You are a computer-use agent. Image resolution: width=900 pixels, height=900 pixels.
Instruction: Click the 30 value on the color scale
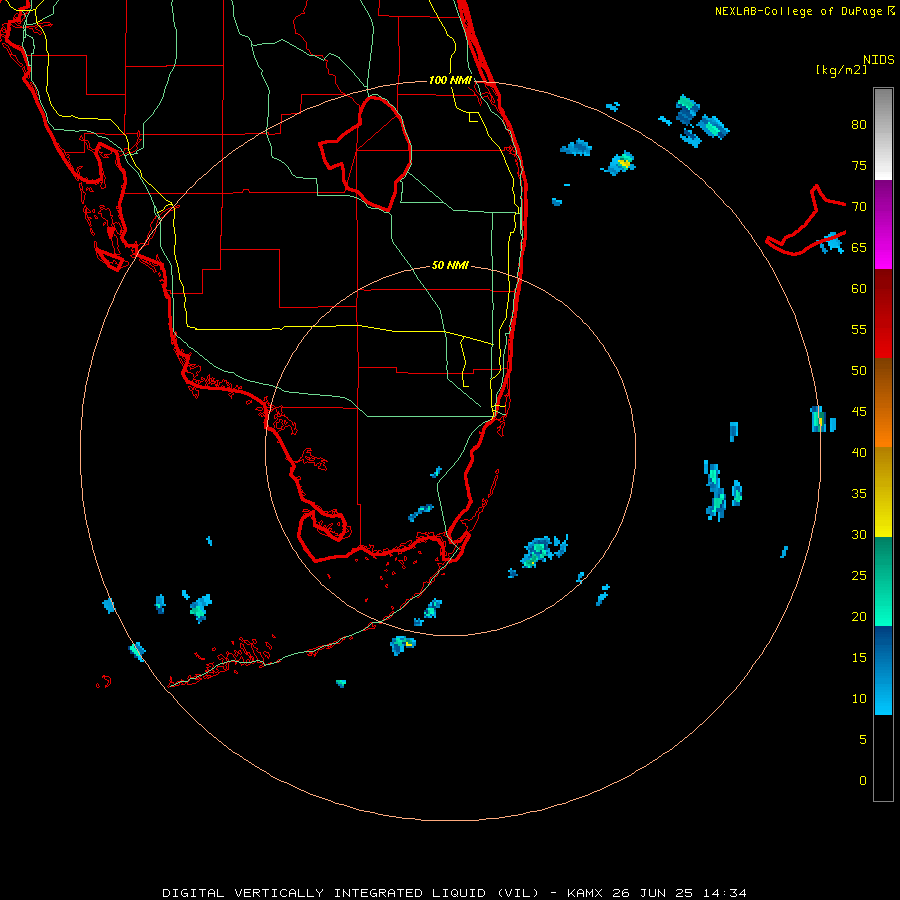[x=859, y=534]
